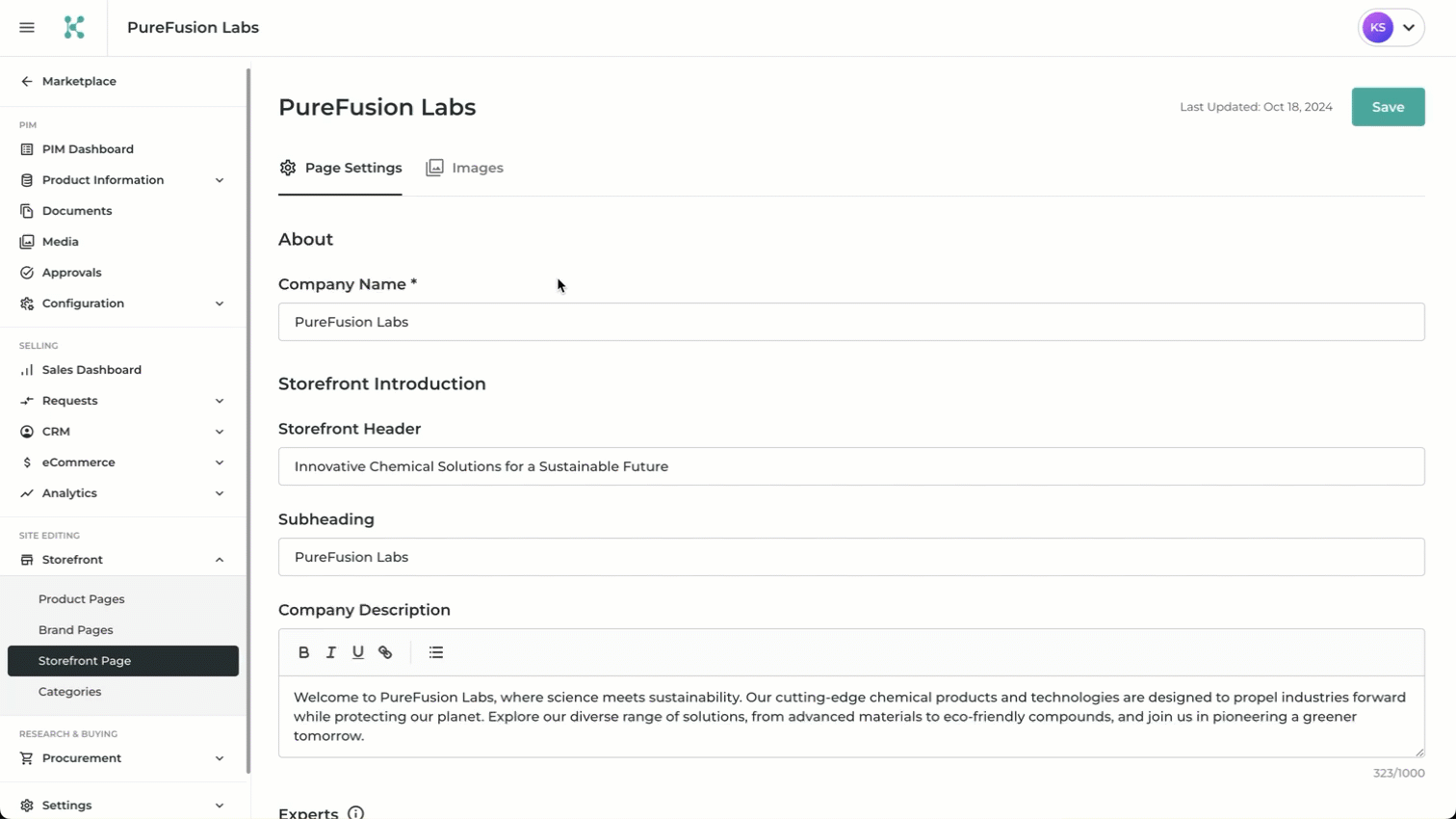Expand the Procurement menu chevron

[x=220, y=758]
